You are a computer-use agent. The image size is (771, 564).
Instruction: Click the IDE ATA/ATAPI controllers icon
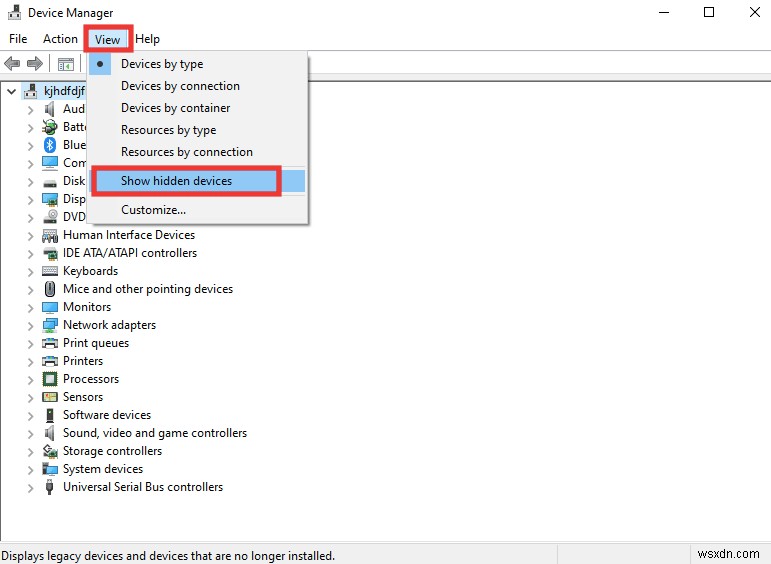(x=50, y=253)
